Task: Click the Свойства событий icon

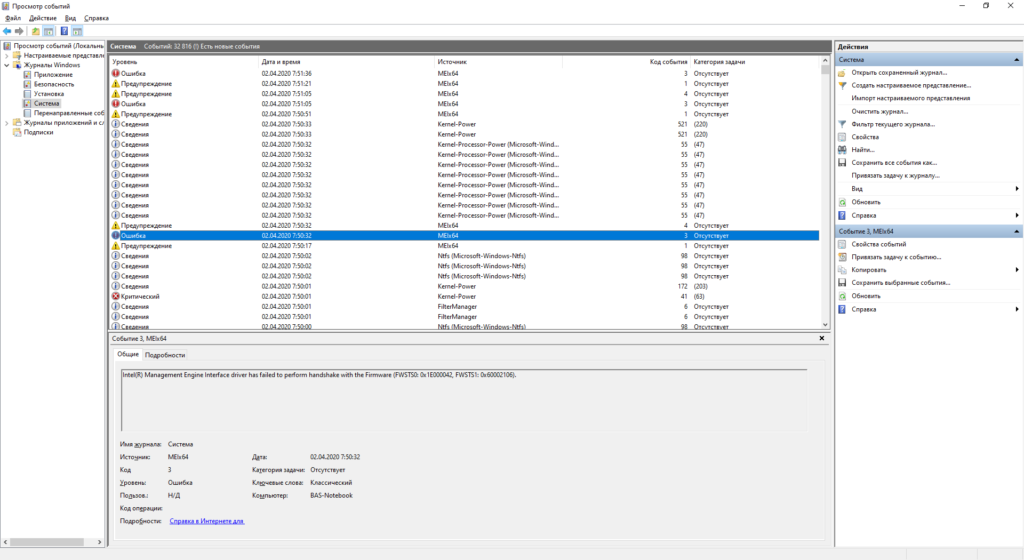Action: 842,244
